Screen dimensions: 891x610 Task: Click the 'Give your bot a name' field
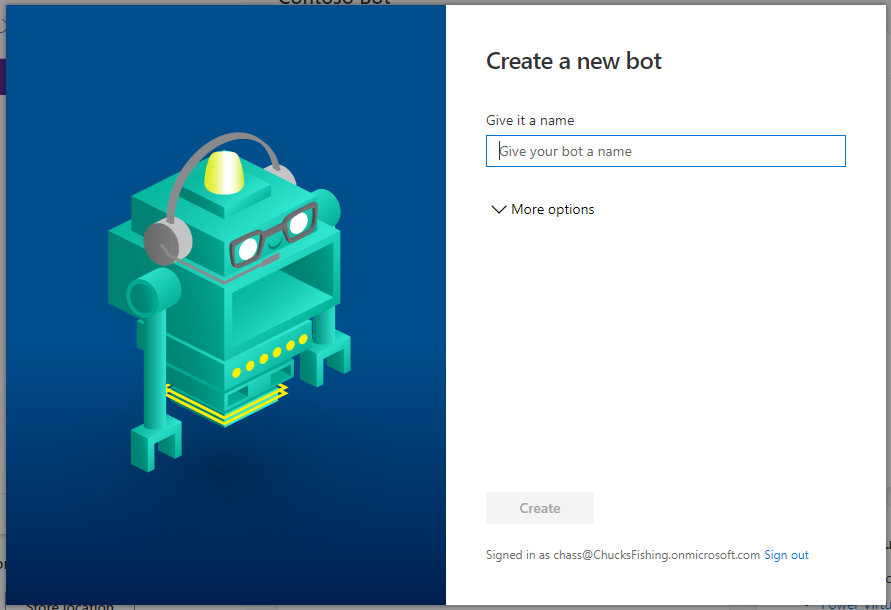coord(665,151)
